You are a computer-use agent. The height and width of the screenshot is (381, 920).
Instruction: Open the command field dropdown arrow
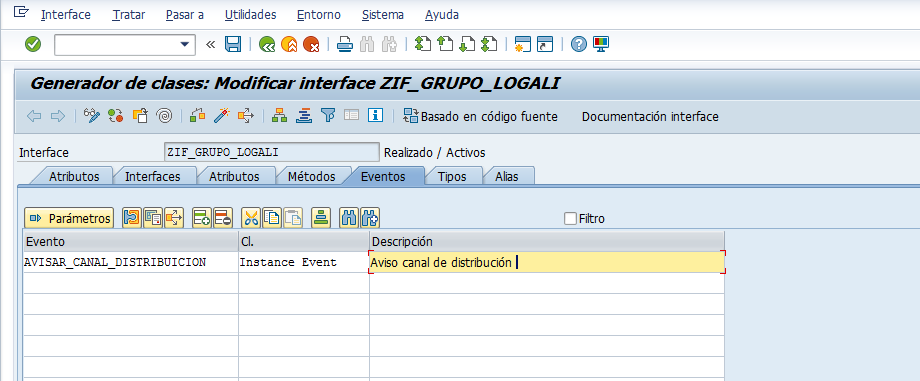click(185, 44)
